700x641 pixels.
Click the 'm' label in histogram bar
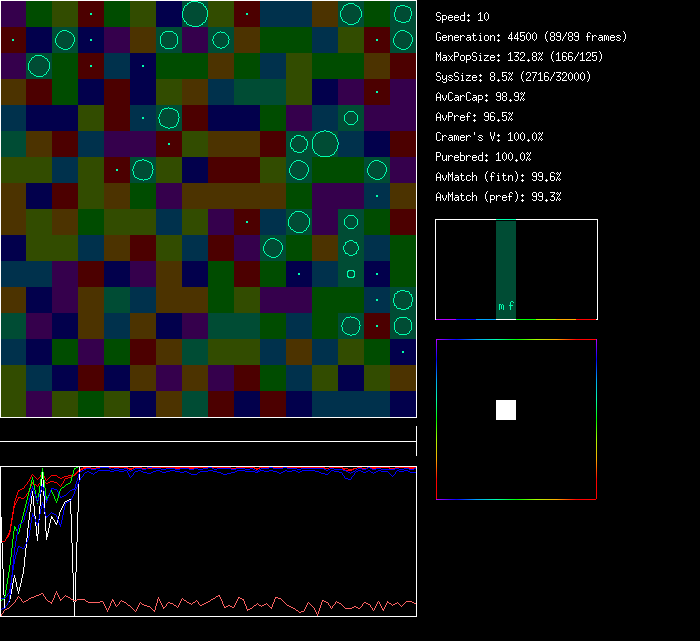click(501, 307)
